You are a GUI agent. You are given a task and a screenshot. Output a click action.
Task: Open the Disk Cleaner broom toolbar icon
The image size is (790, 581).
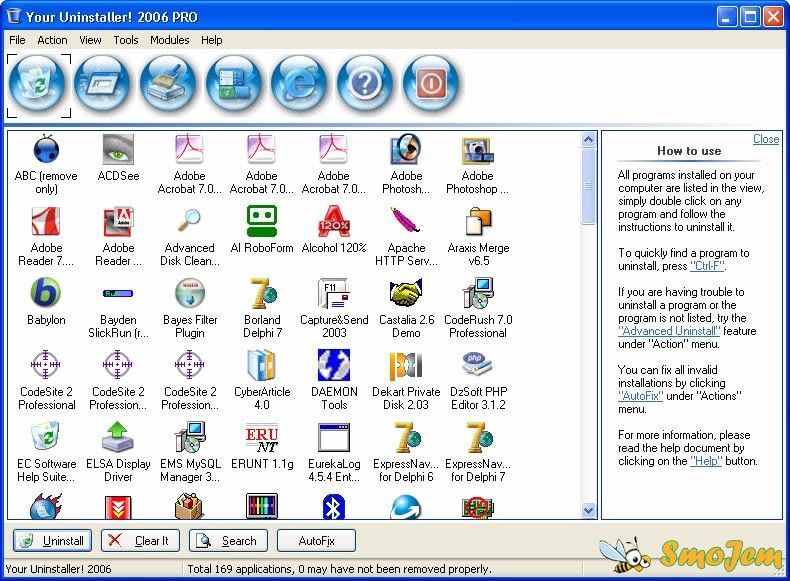pyautogui.click(x=168, y=85)
